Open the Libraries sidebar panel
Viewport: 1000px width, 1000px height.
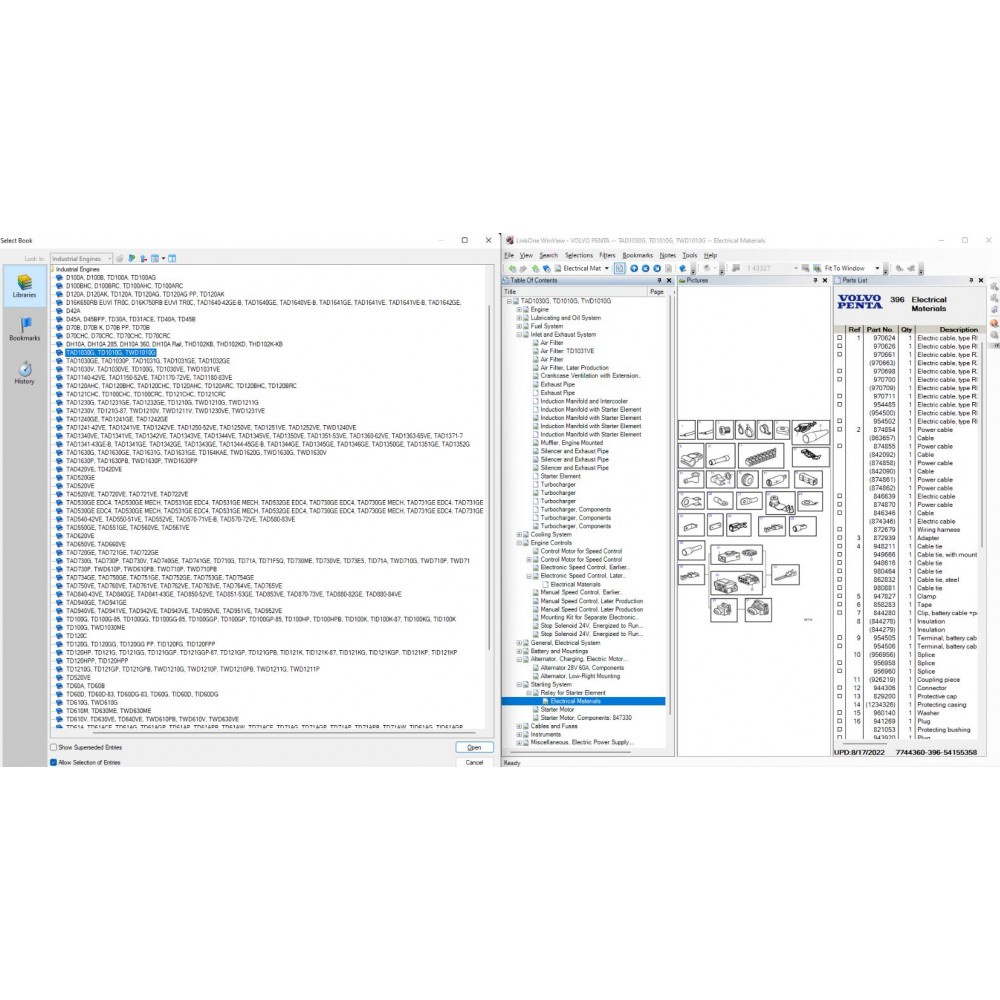pos(24,284)
